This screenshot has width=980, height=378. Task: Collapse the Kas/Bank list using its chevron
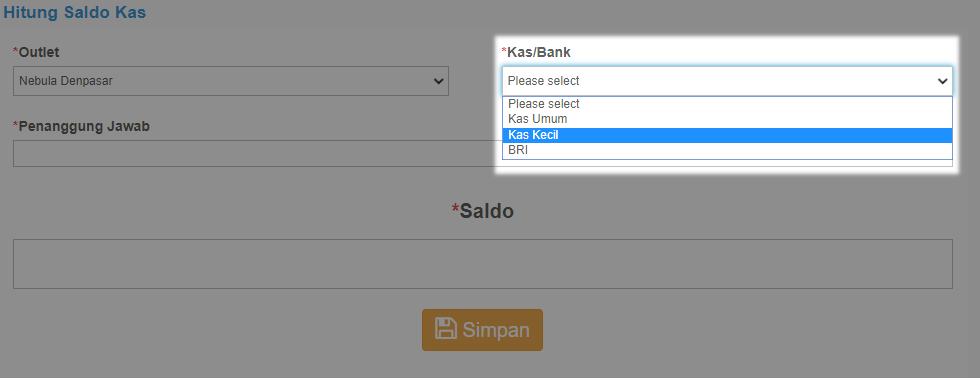coord(942,81)
